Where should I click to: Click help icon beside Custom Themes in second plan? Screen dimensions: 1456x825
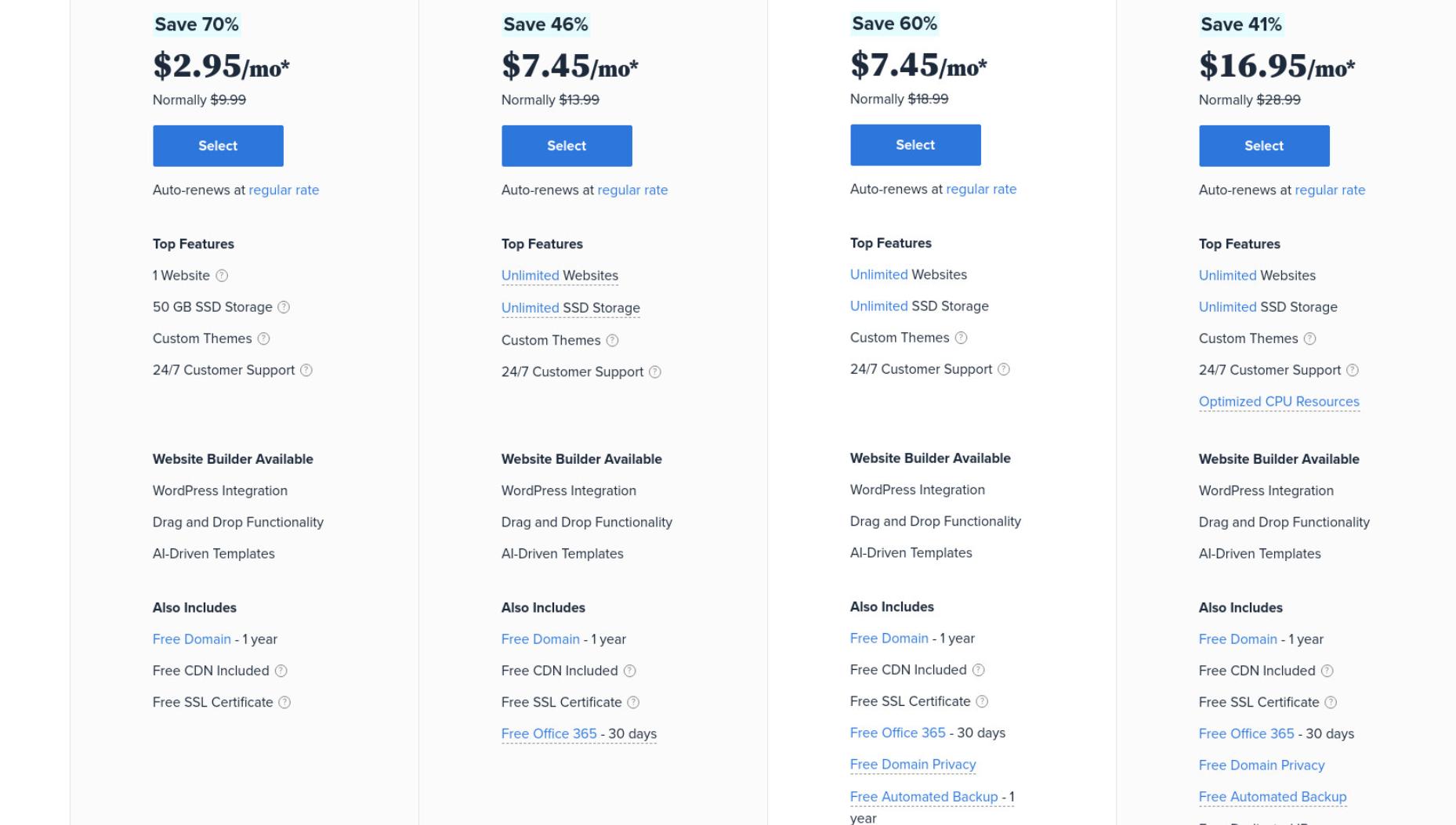point(612,340)
